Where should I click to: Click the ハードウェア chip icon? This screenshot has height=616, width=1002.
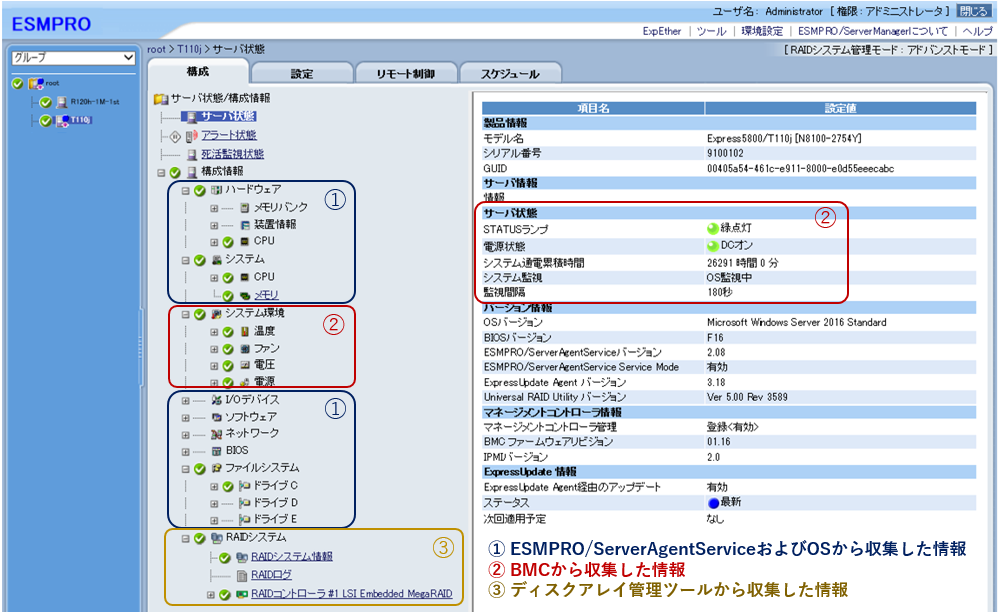(x=216, y=190)
